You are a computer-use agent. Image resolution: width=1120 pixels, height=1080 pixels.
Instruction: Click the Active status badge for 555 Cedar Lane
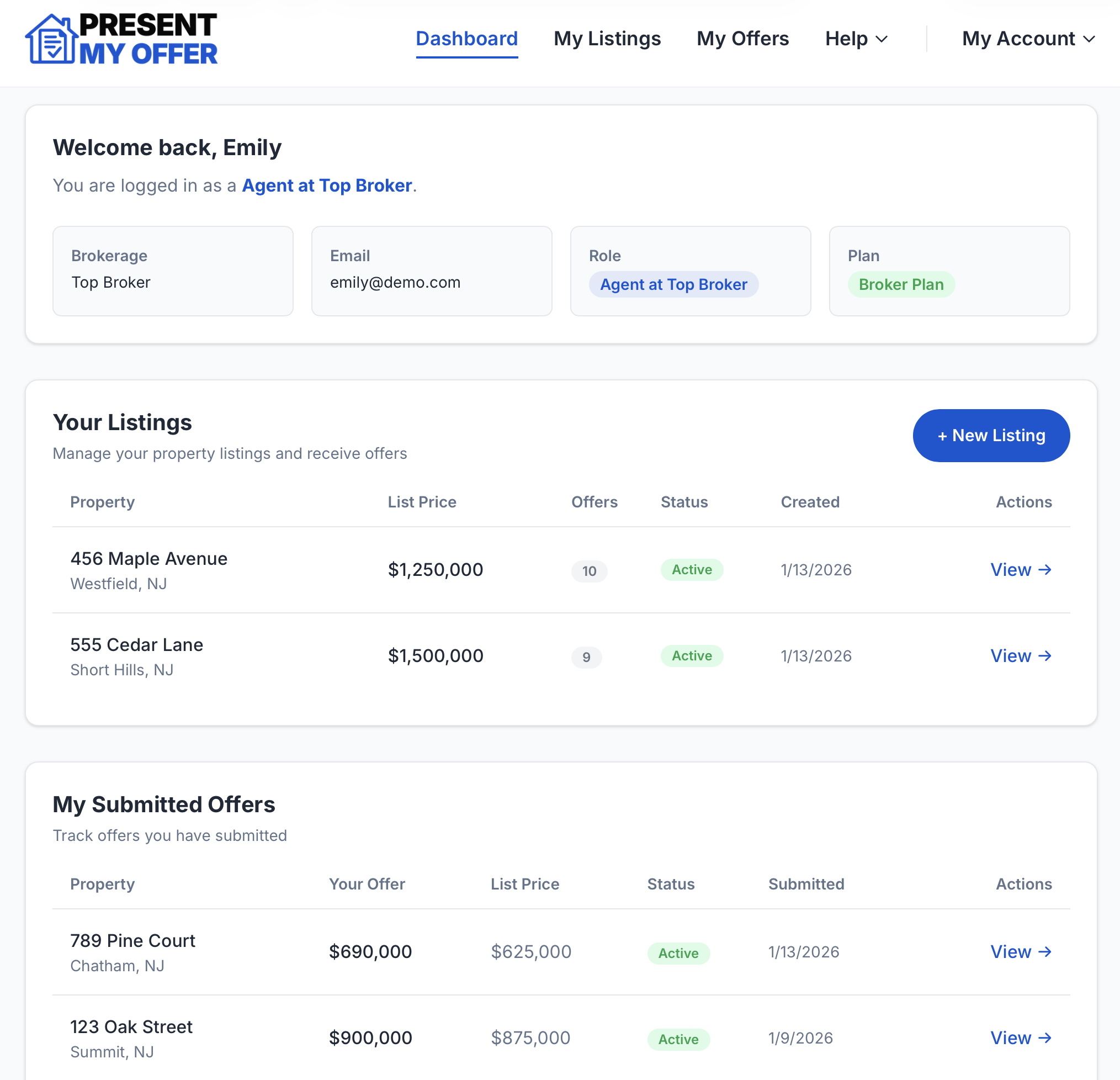tap(692, 656)
